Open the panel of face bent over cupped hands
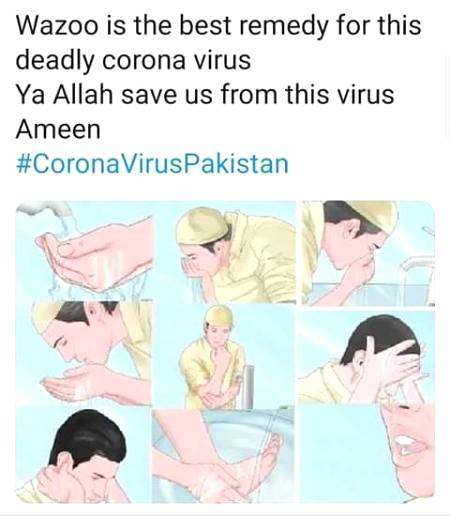 (84, 354)
